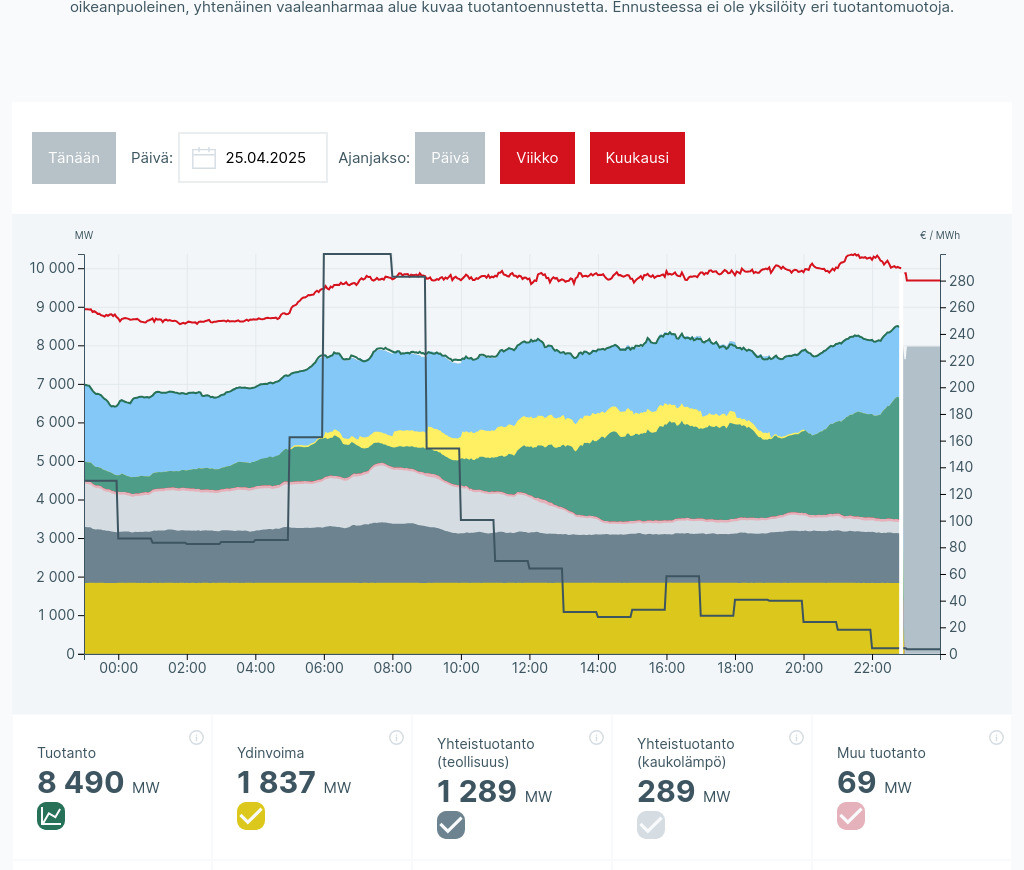The width and height of the screenshot is (1024, 870).
Task: Toggle Yhteistuotanto (teollisuus) checkbox
Action: point(451,825)
